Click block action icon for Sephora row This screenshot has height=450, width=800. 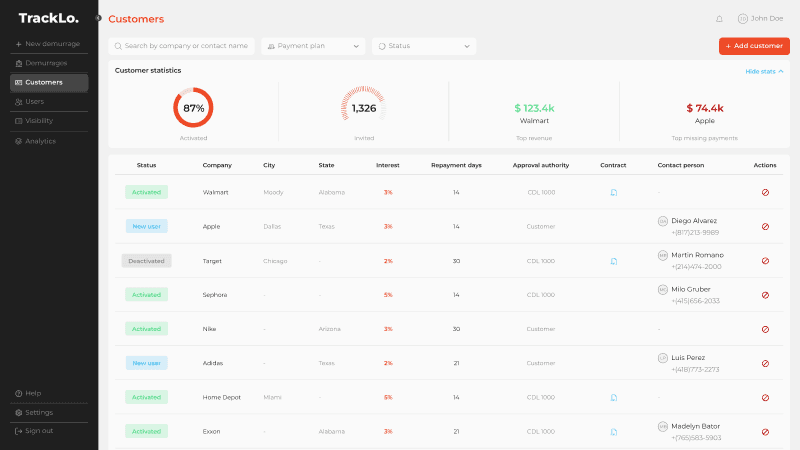pos(765,295)
